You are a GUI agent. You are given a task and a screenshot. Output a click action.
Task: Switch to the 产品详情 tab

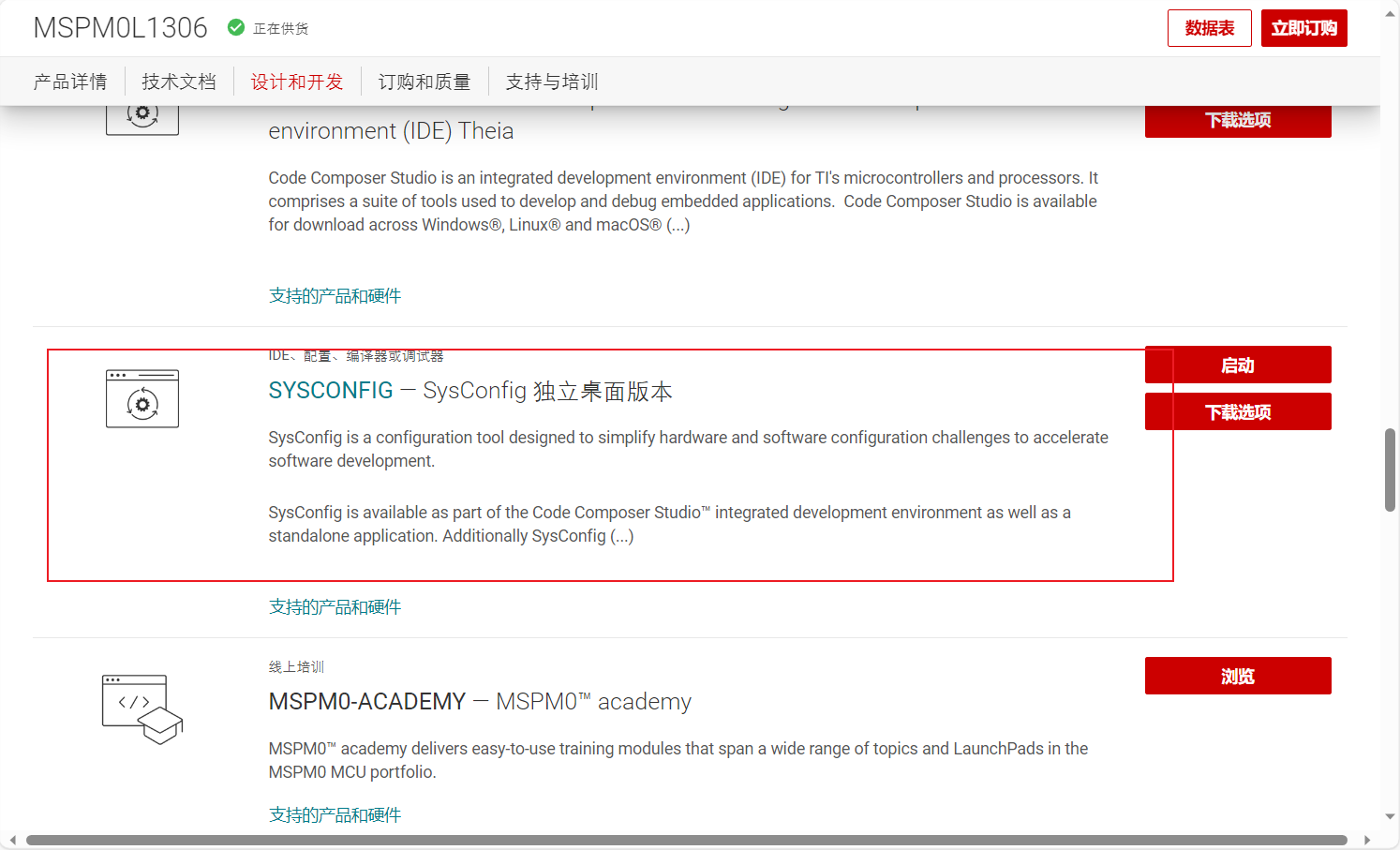[x=70, y=82]
